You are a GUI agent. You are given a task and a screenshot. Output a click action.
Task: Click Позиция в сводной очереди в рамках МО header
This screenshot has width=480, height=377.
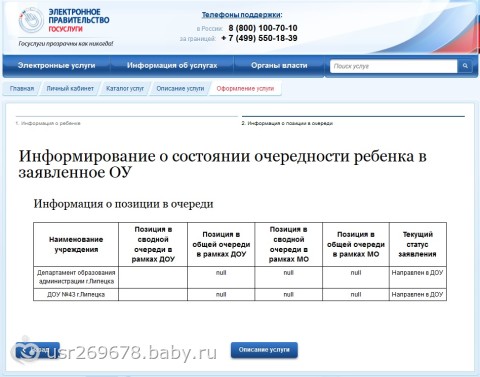click(x=289, y=244)
